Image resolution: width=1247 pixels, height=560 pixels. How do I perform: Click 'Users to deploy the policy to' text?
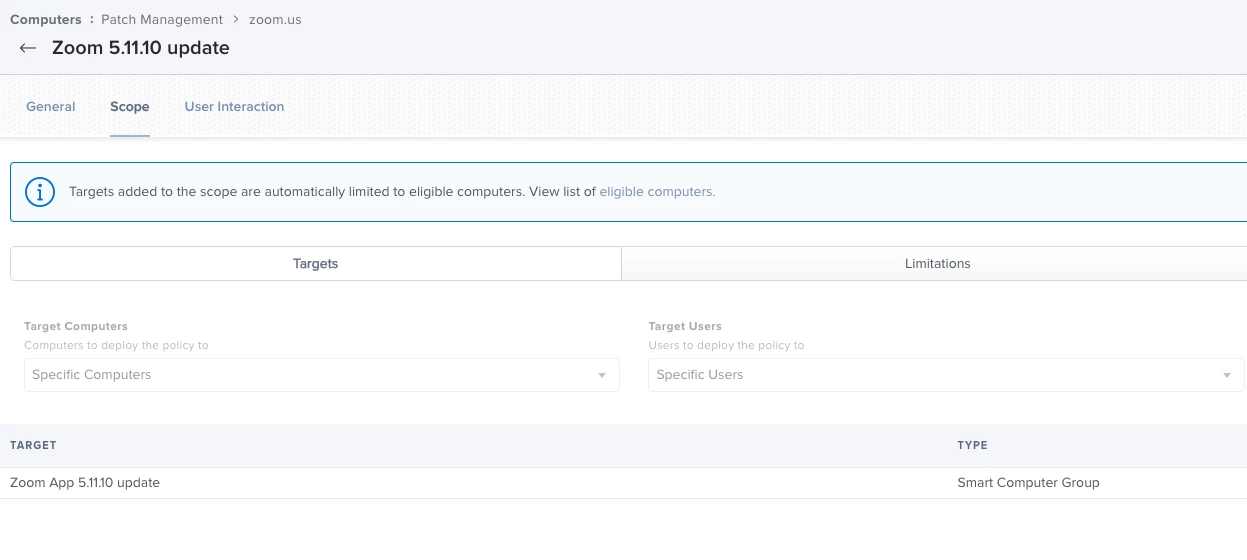pos(726,345)
